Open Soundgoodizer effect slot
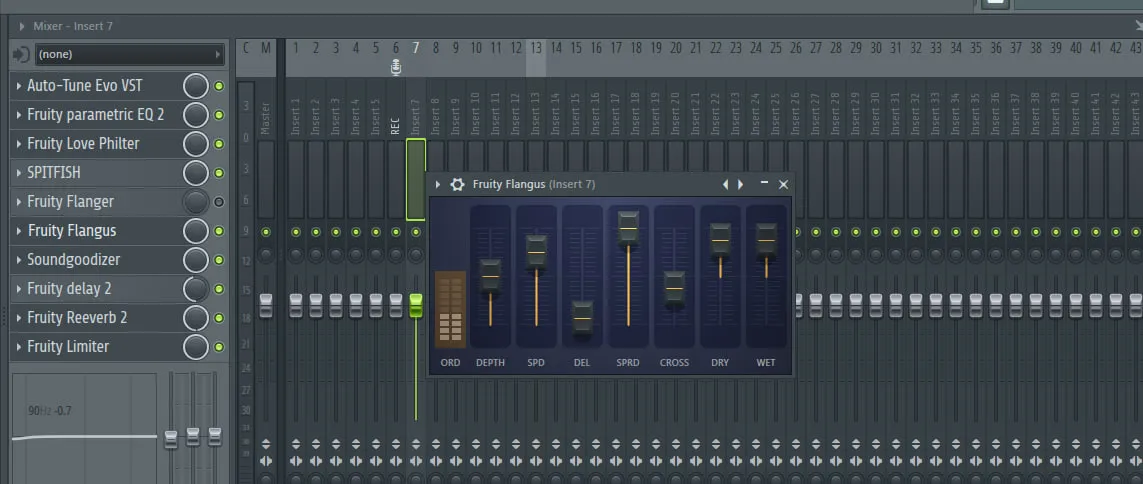 pyautogui.click(x=74, y=259)
